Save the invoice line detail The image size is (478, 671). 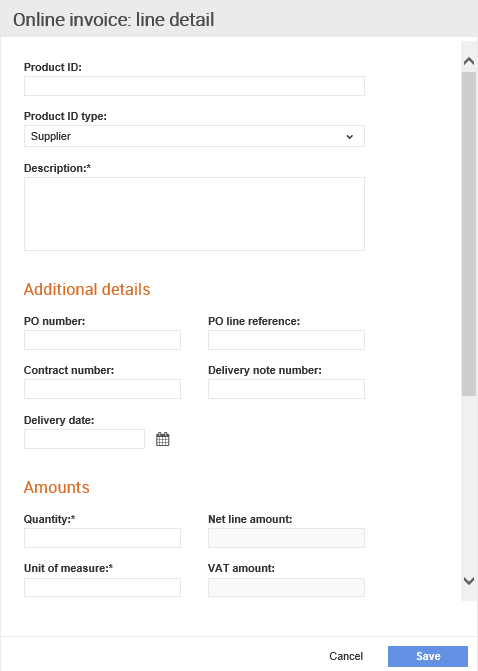click(428, 656)
